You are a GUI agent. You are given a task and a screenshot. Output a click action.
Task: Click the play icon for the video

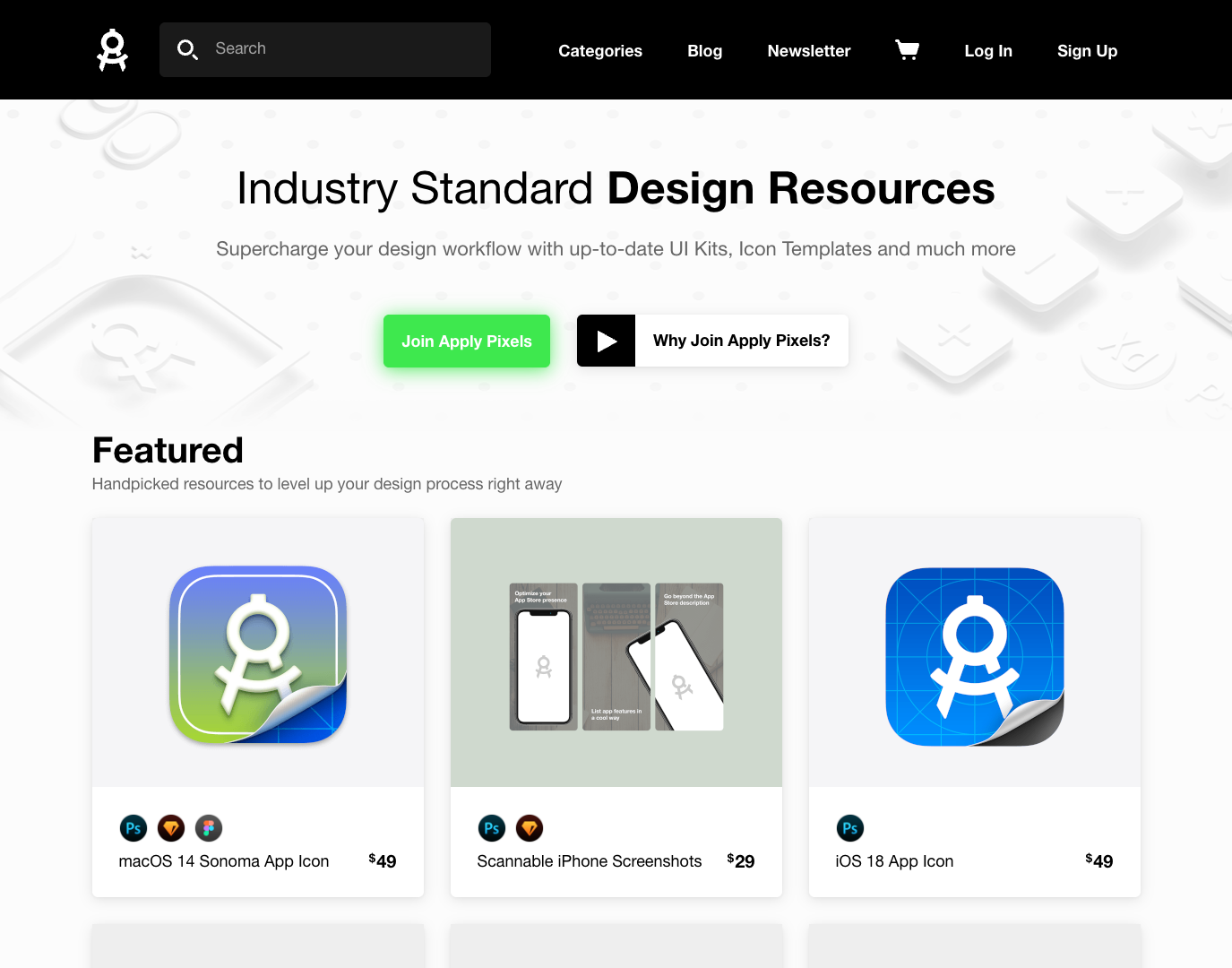(607, 341)
